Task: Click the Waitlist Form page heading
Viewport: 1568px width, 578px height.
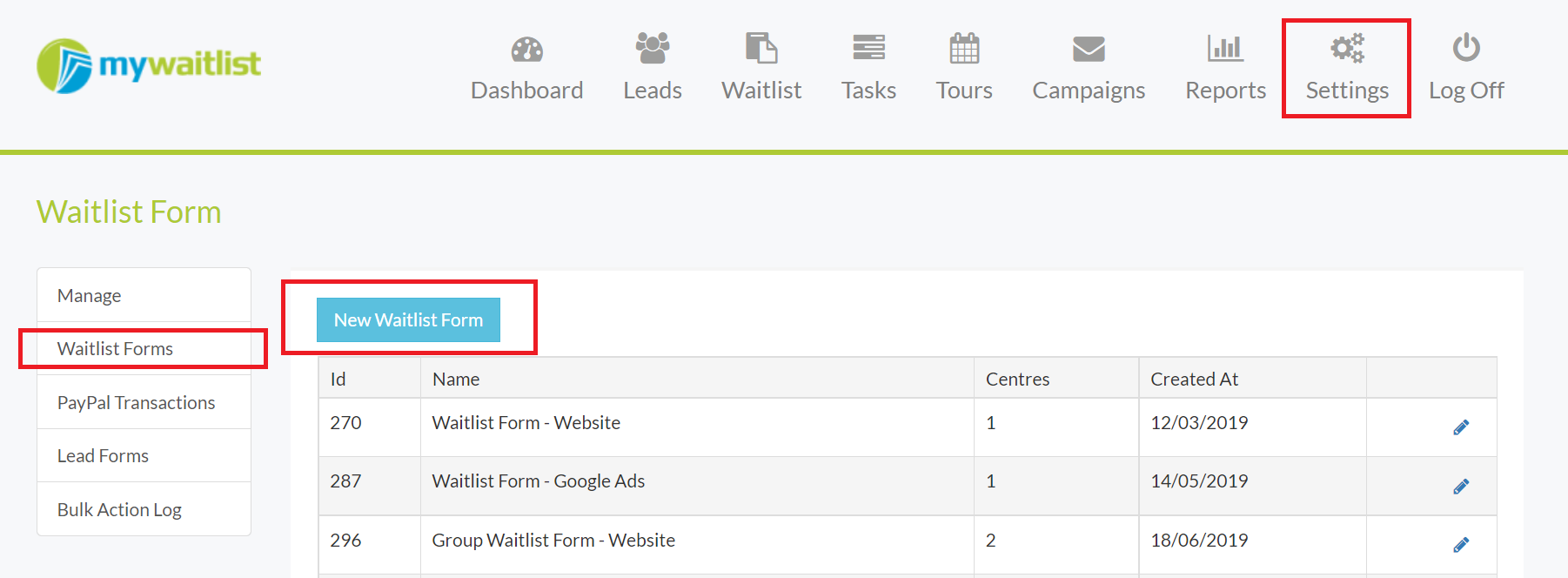Action: pyautogui.click(x=129, y=212)
